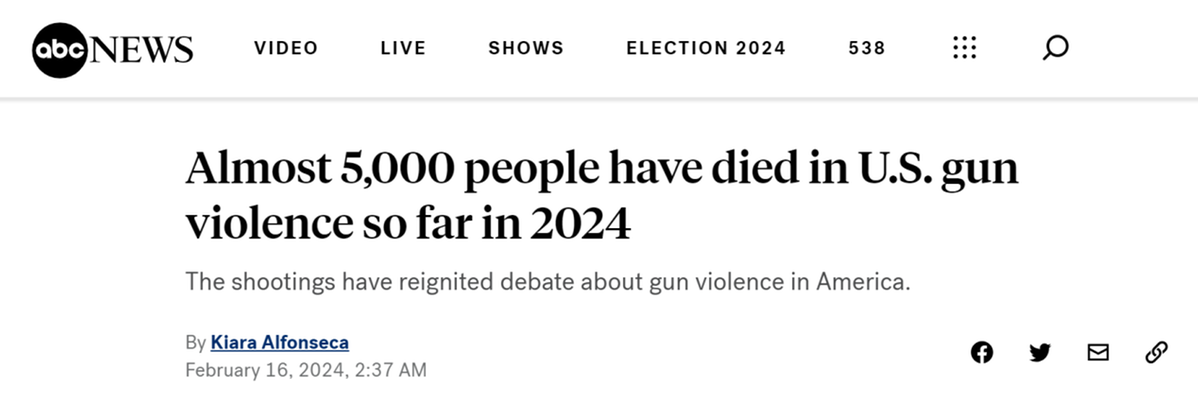Open the search magnifier icon
Image resolution: width=1198 pixels, height=395 pixels.
pyautogui.click(x=1055, y=48)
